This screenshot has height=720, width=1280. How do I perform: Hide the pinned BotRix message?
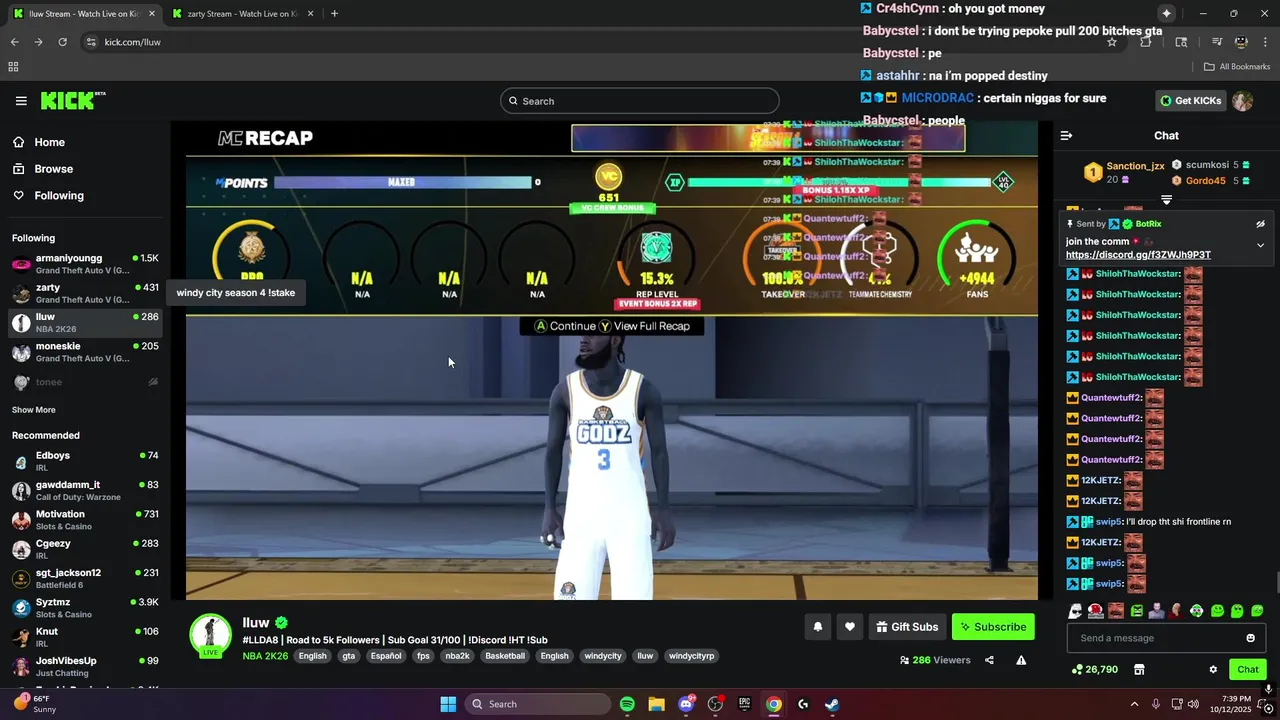(1260, 224)
